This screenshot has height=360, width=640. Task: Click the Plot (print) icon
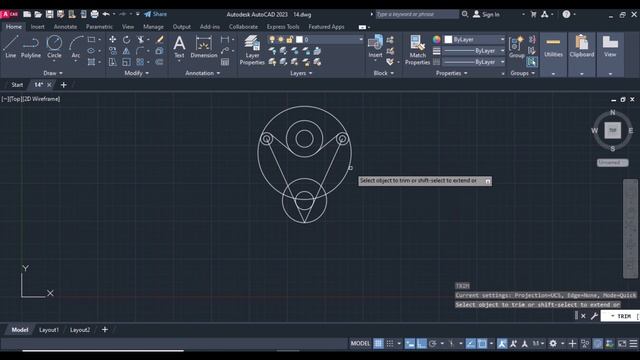pyautogui.click(x=94, y=14)
